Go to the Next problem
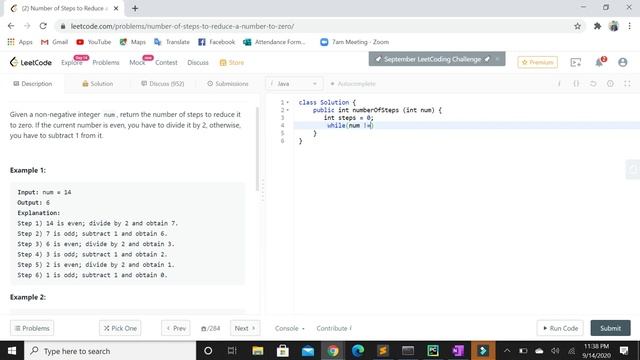Viewport: 640px width, 360px height. coord(245,328)
